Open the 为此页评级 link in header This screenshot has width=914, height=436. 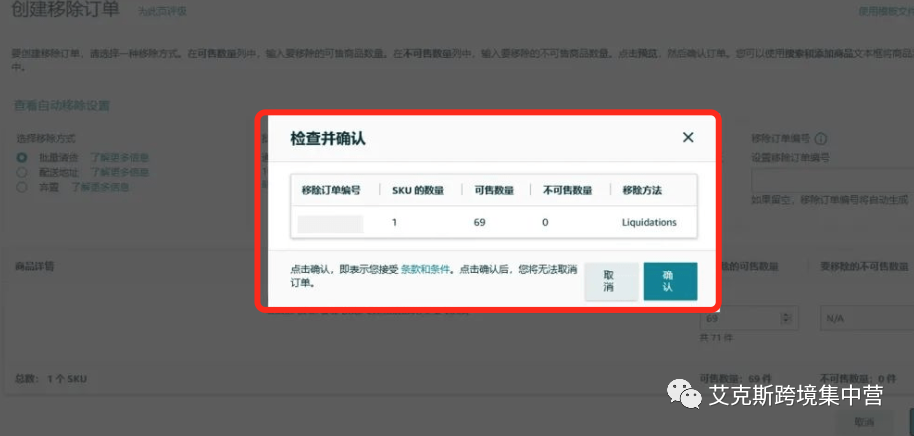click(163, 11)
